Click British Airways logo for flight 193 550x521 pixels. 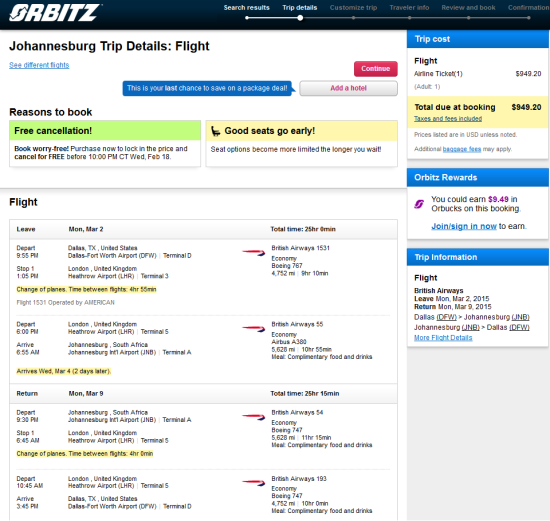point(253,483)
